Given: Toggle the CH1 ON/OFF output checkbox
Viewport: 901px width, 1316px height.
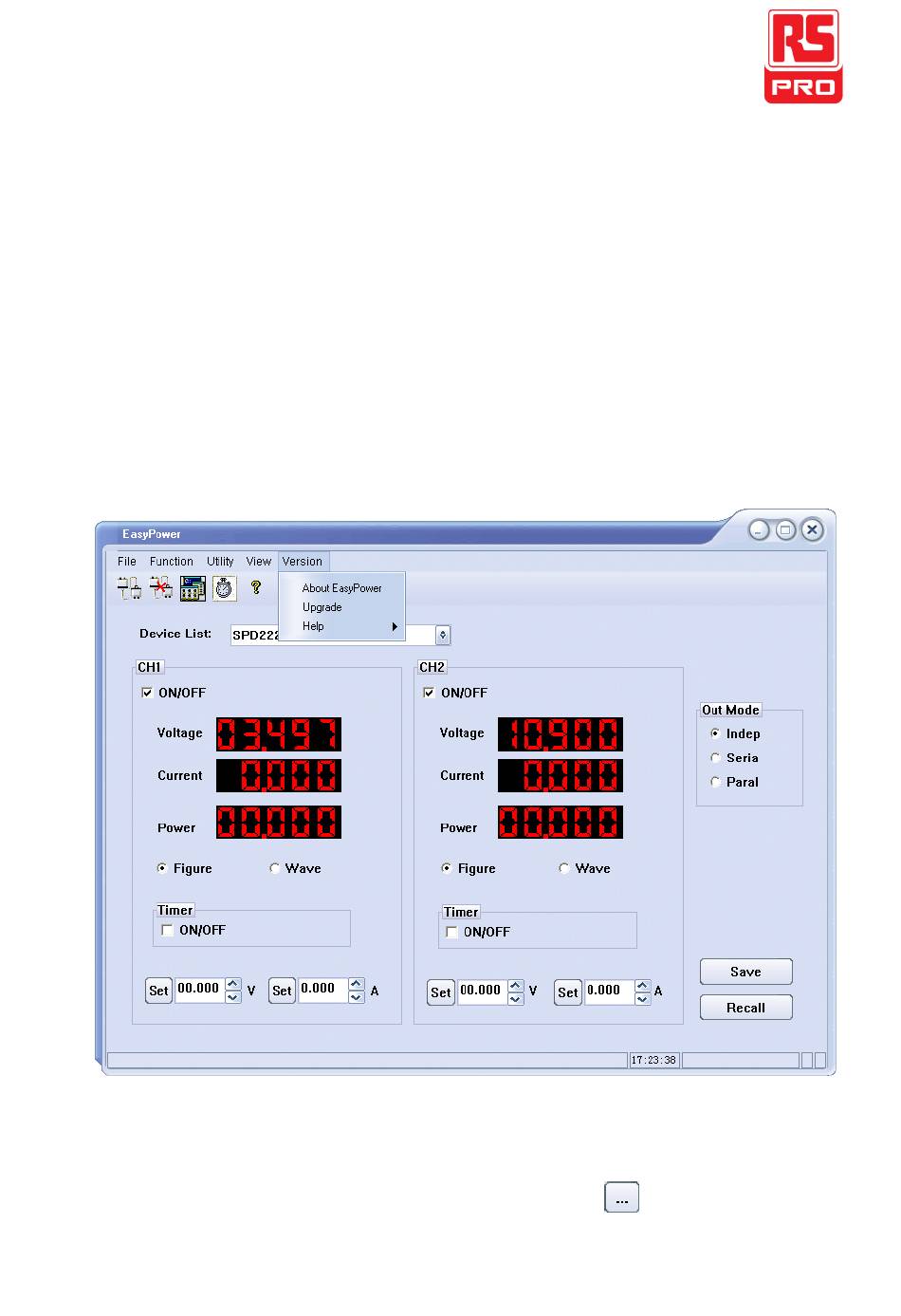Looking at the screenshot, I should point(147,693).
